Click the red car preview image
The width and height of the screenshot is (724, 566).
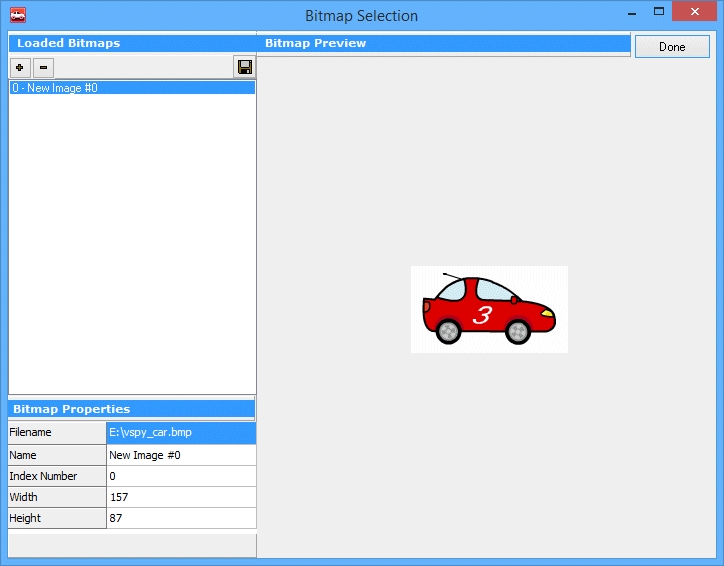(489, 309)
